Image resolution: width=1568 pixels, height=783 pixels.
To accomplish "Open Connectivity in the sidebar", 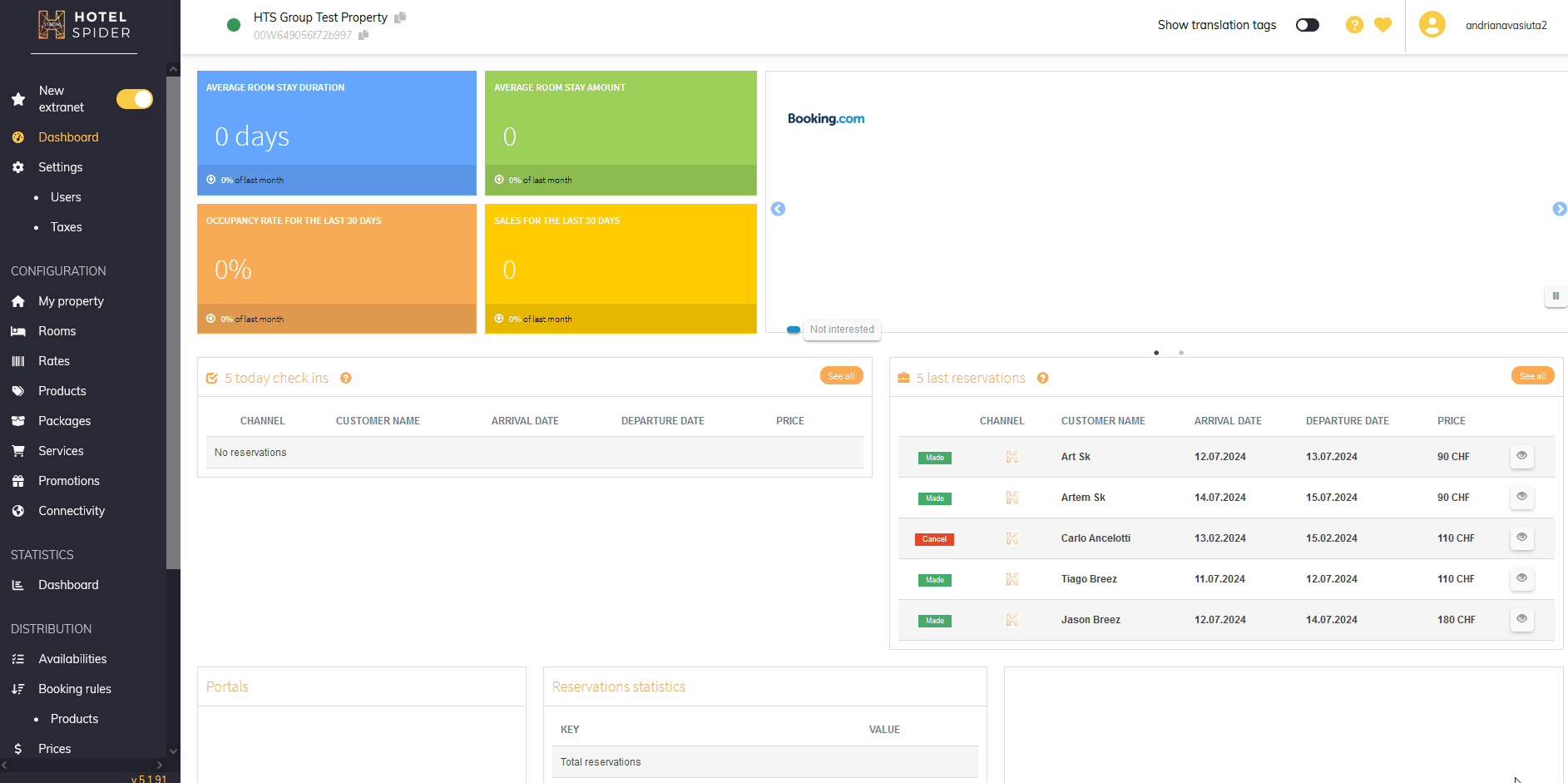I will [72, 511].
